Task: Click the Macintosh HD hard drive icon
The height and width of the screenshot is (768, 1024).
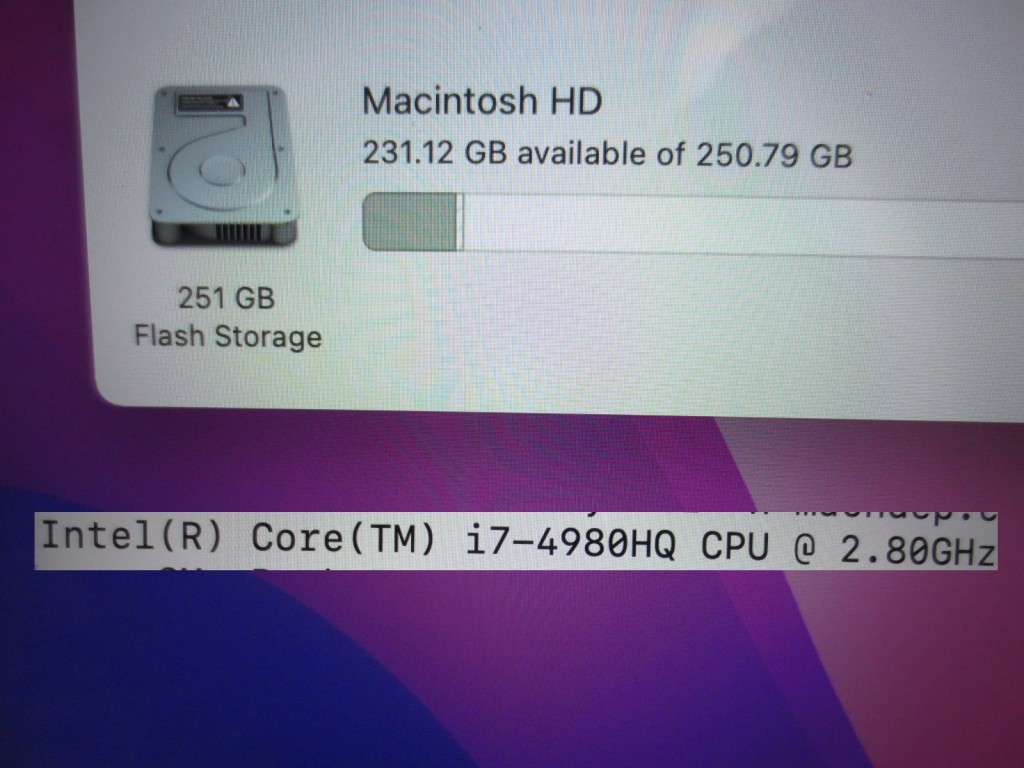Action: pyautogui.click(x=224, y=167)
